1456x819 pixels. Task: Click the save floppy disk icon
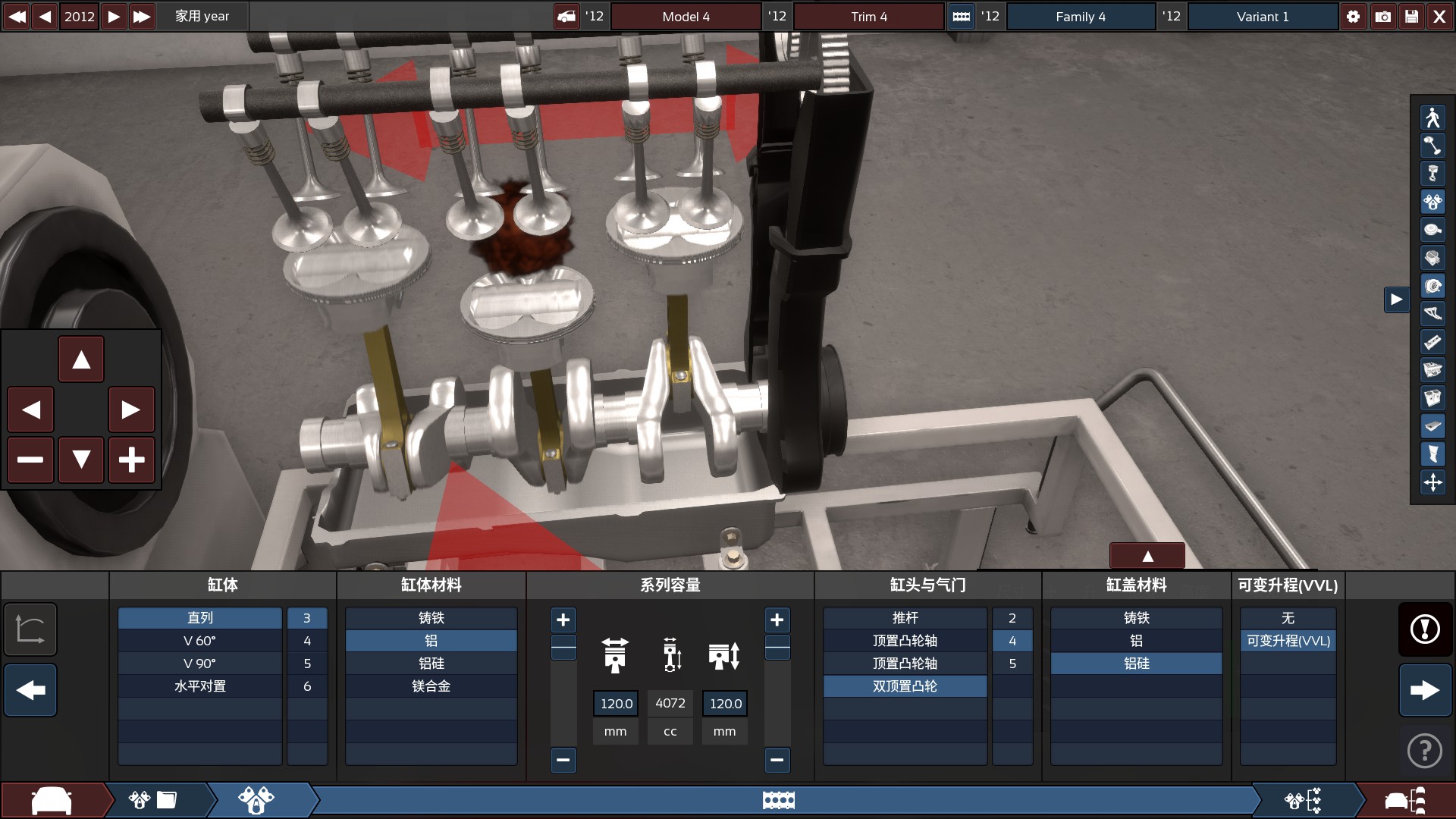1411,16
